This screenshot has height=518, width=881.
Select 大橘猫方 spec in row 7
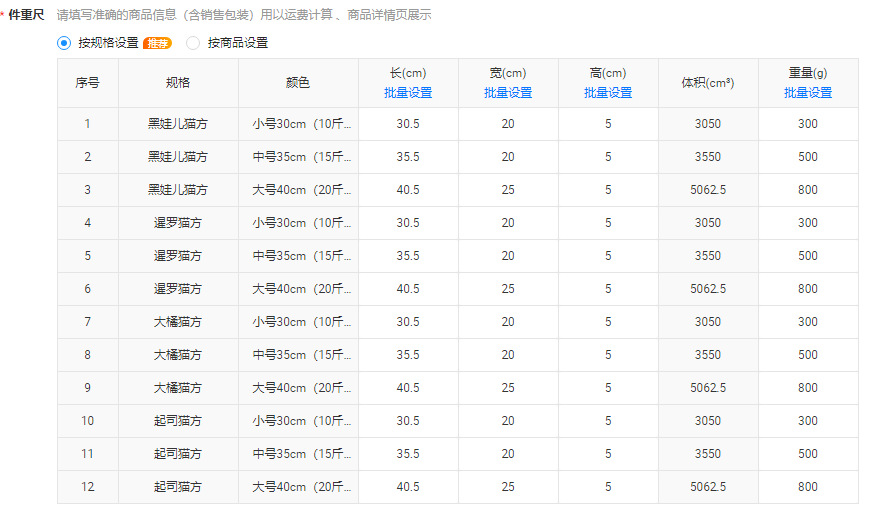(178, 322)
